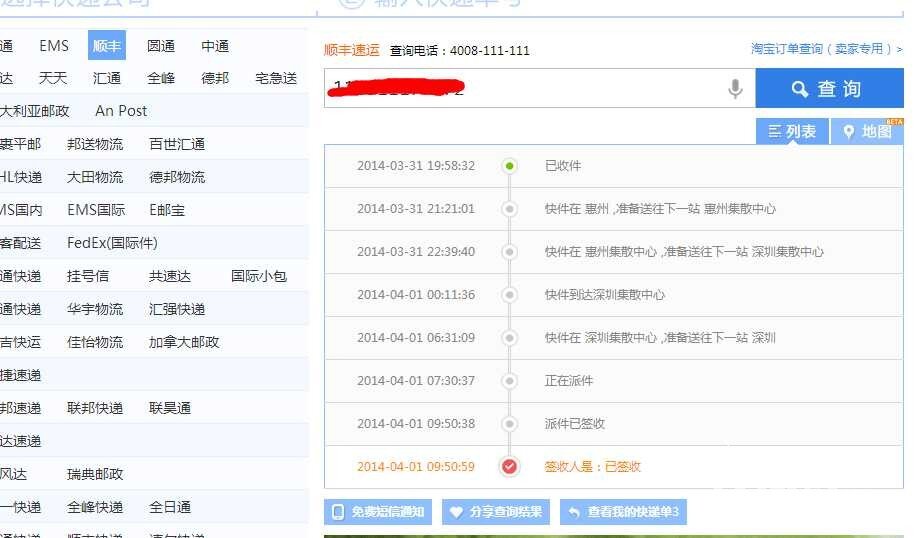Choose 联邦快递 courier
922x538 pixels.
tap(95, 407)
